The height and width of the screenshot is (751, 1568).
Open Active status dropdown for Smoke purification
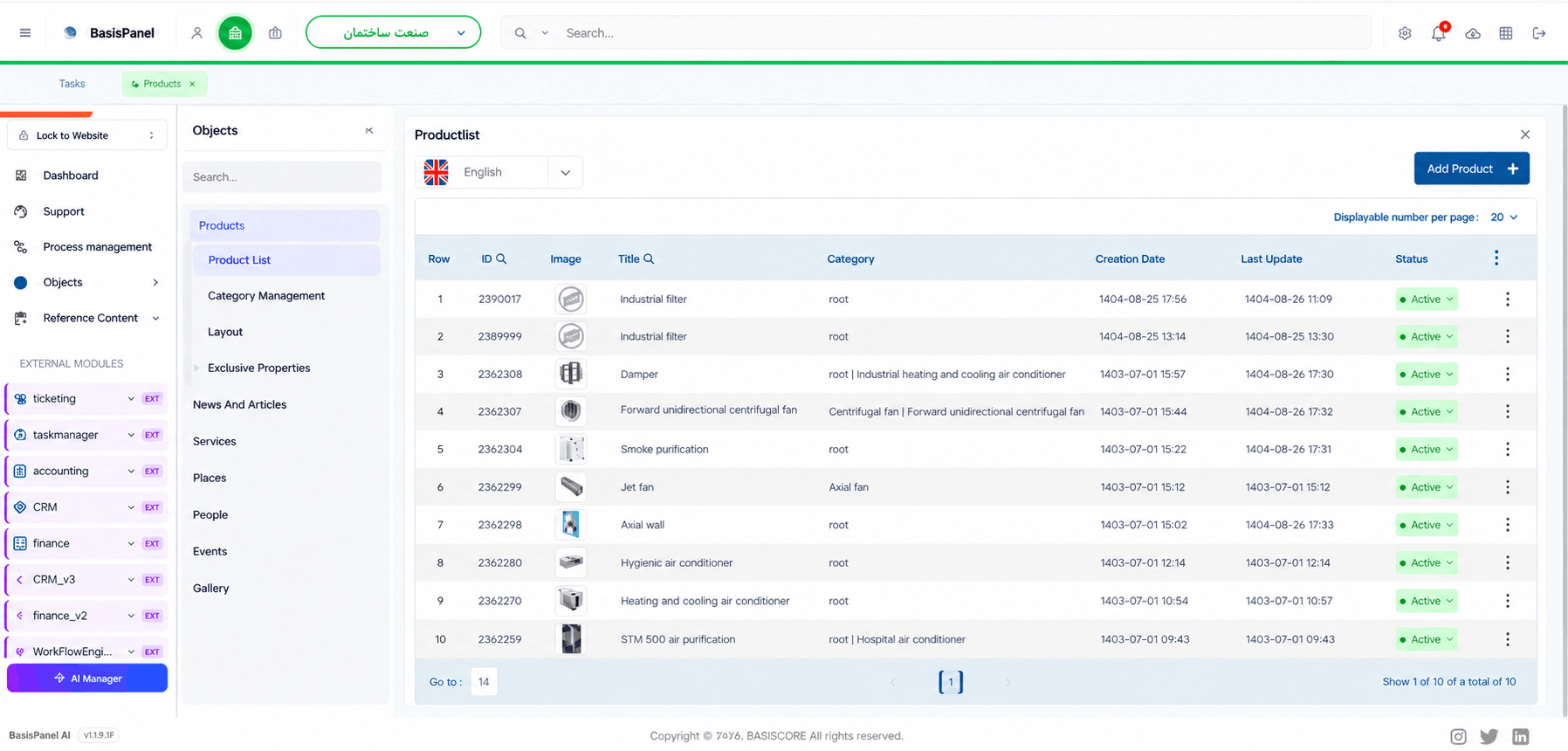tap(1427, 450)
